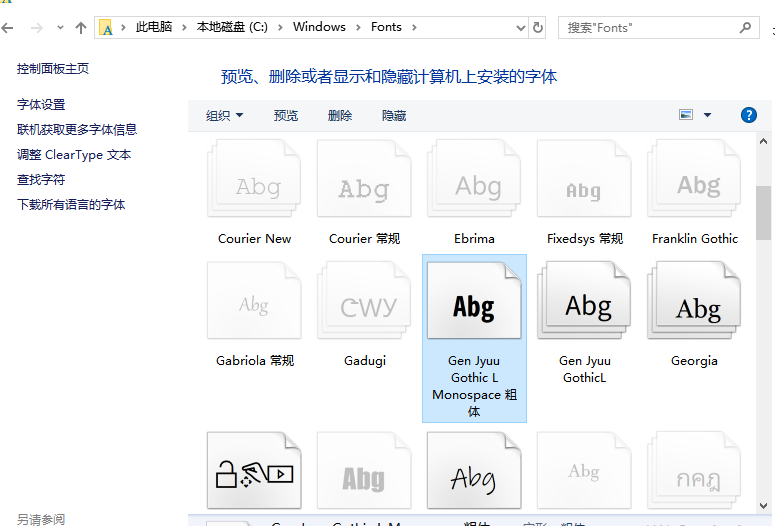
Task: Click the search magnifier icon
Action: click(x=745, y=28)
